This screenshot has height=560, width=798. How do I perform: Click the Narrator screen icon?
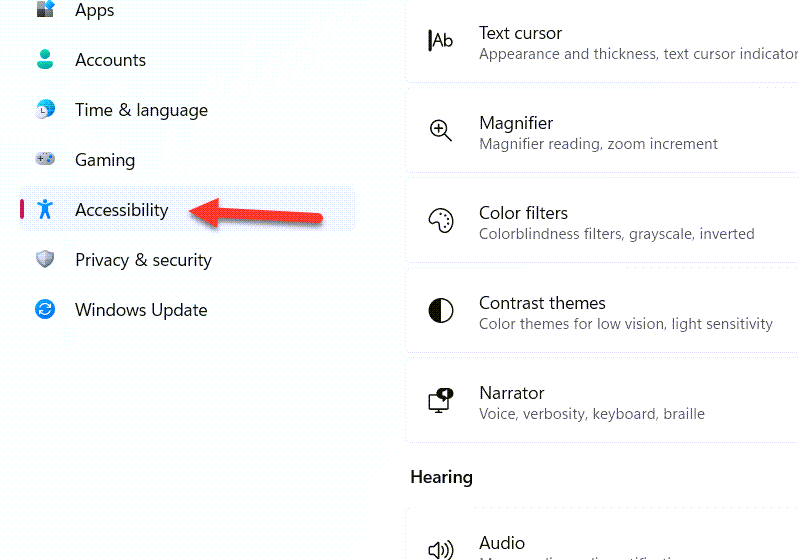point(441,401)
